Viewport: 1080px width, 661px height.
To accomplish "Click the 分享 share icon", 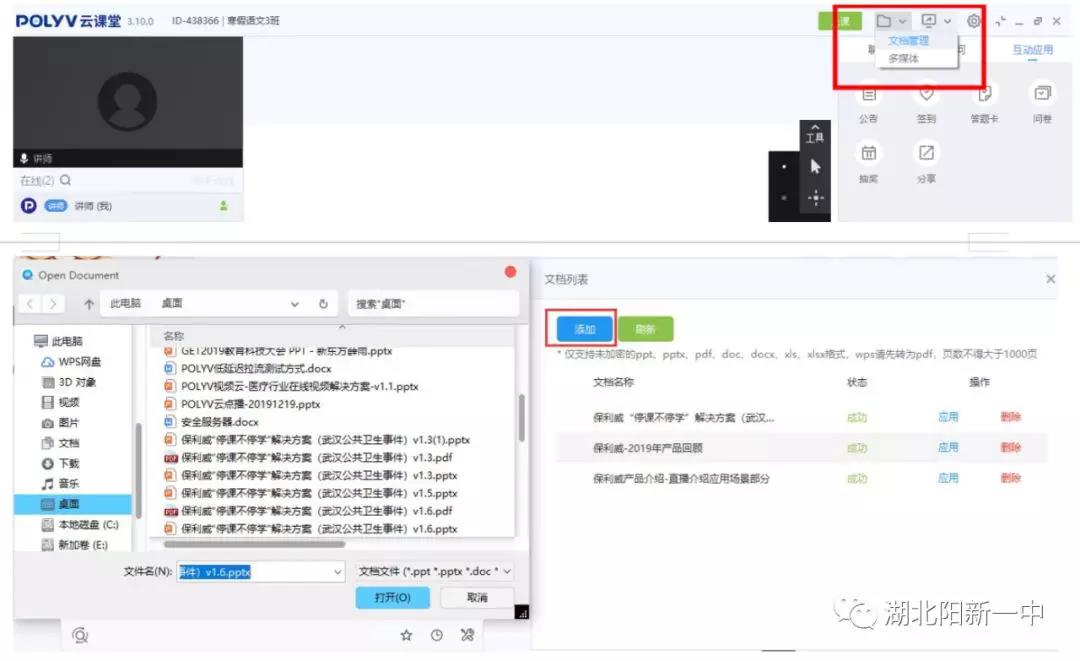I will [926, 154].
